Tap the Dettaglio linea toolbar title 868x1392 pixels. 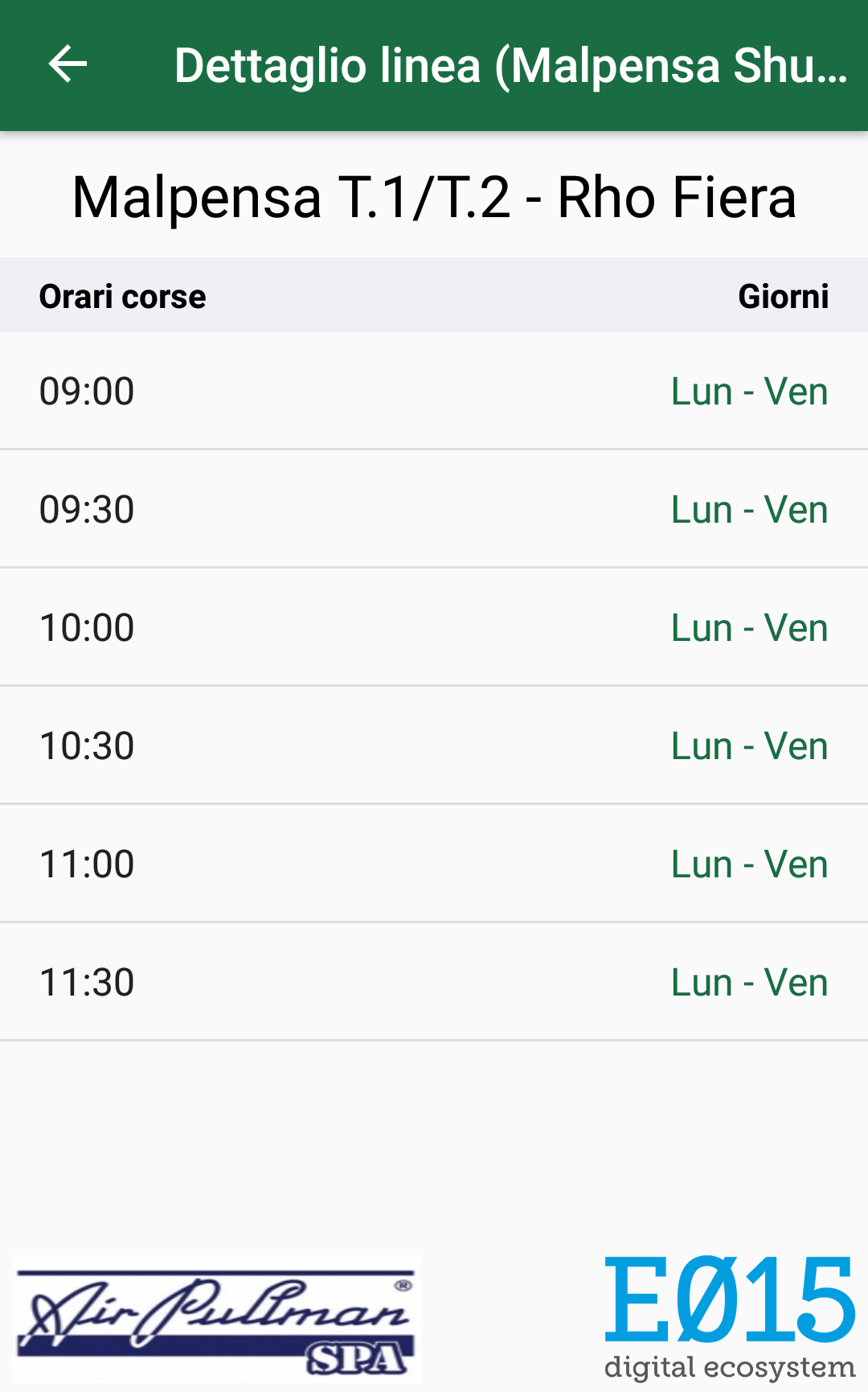510,65
